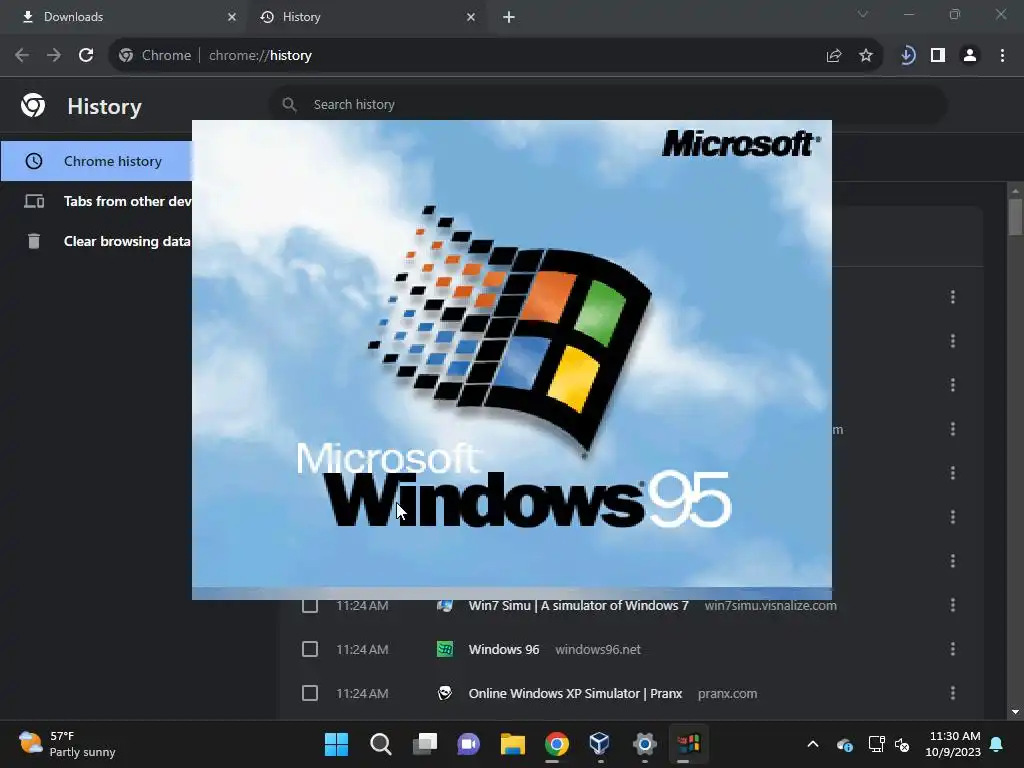1024x768 pixels.
Task: Open the Chrome downloads toolbar icon
Action: [x=907, y=56]
